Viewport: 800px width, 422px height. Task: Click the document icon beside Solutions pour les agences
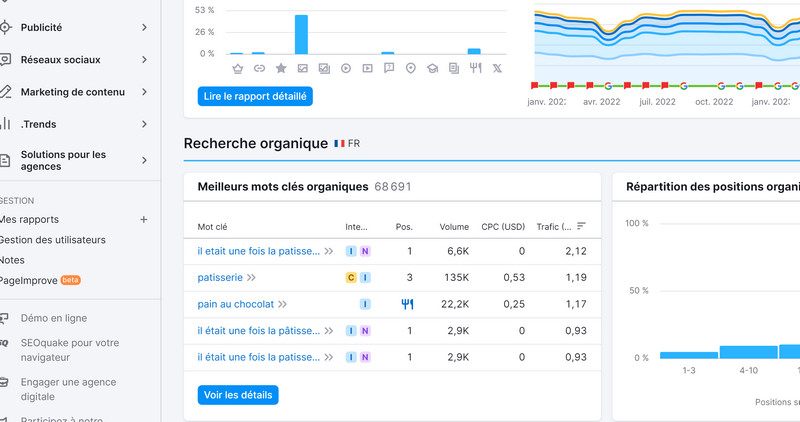[x=5, y=160]
